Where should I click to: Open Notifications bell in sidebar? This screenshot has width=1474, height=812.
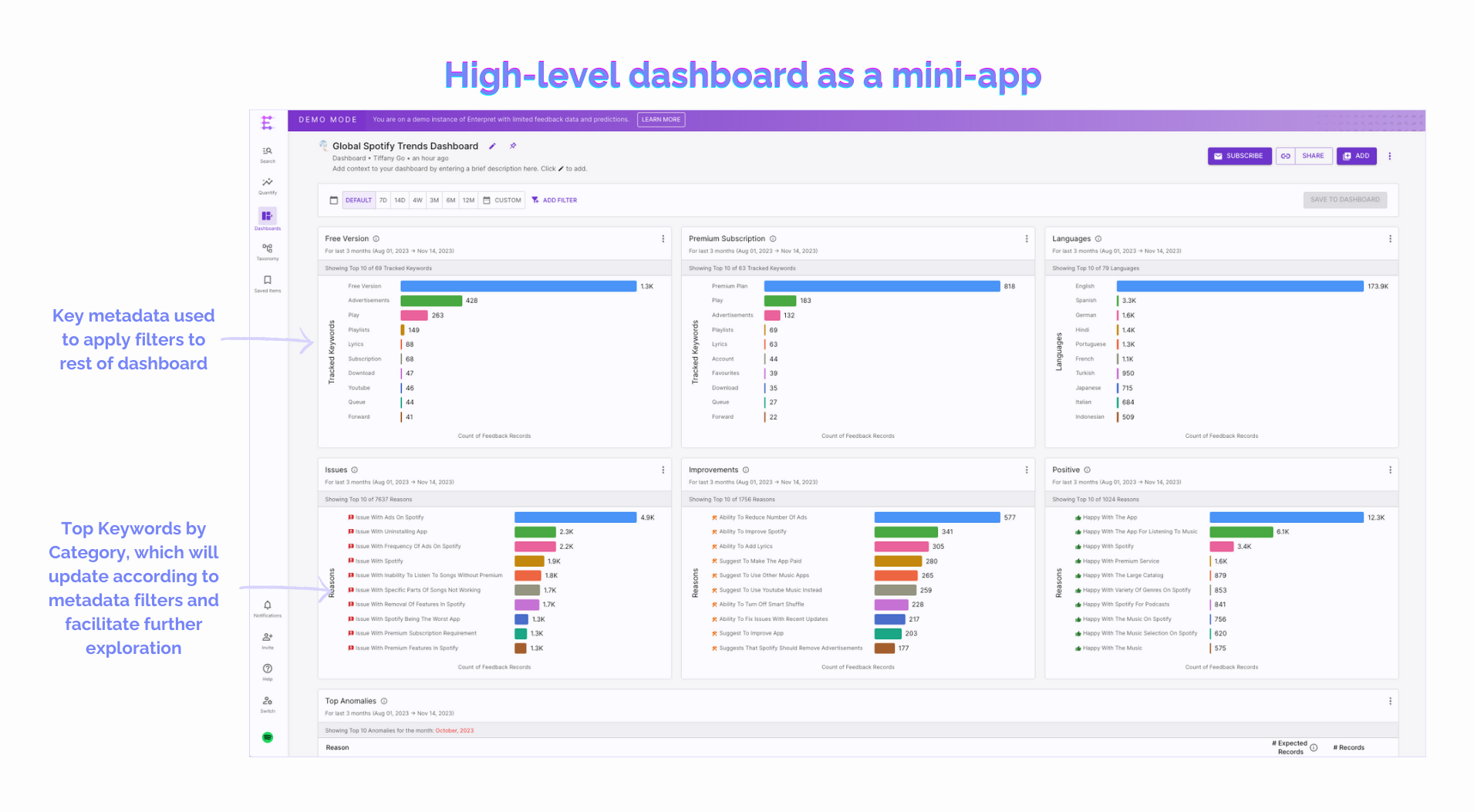click(268, 608)
